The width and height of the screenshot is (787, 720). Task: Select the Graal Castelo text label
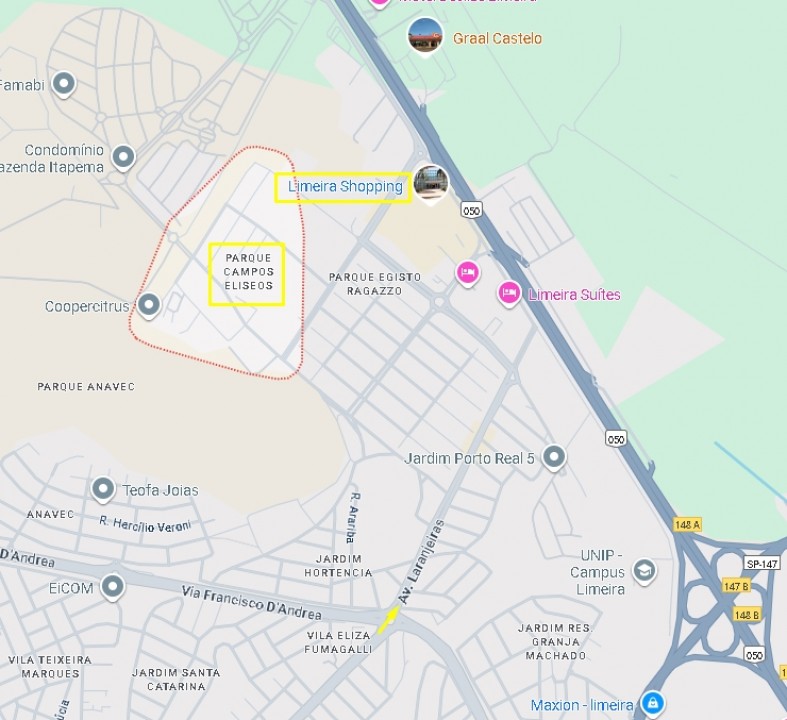click(497, 39)
